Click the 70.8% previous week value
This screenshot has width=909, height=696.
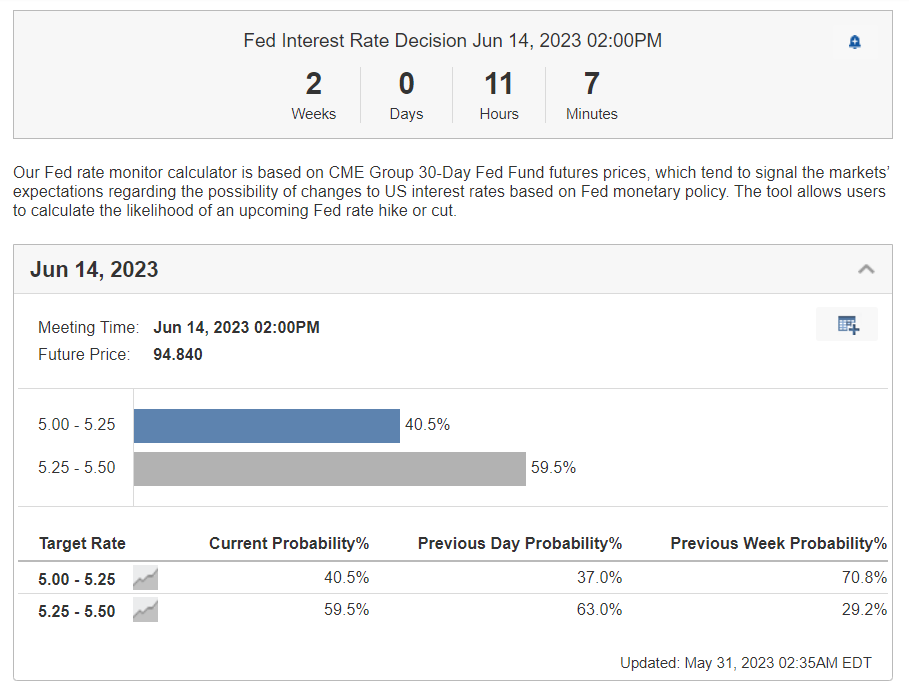click(865, 578)
